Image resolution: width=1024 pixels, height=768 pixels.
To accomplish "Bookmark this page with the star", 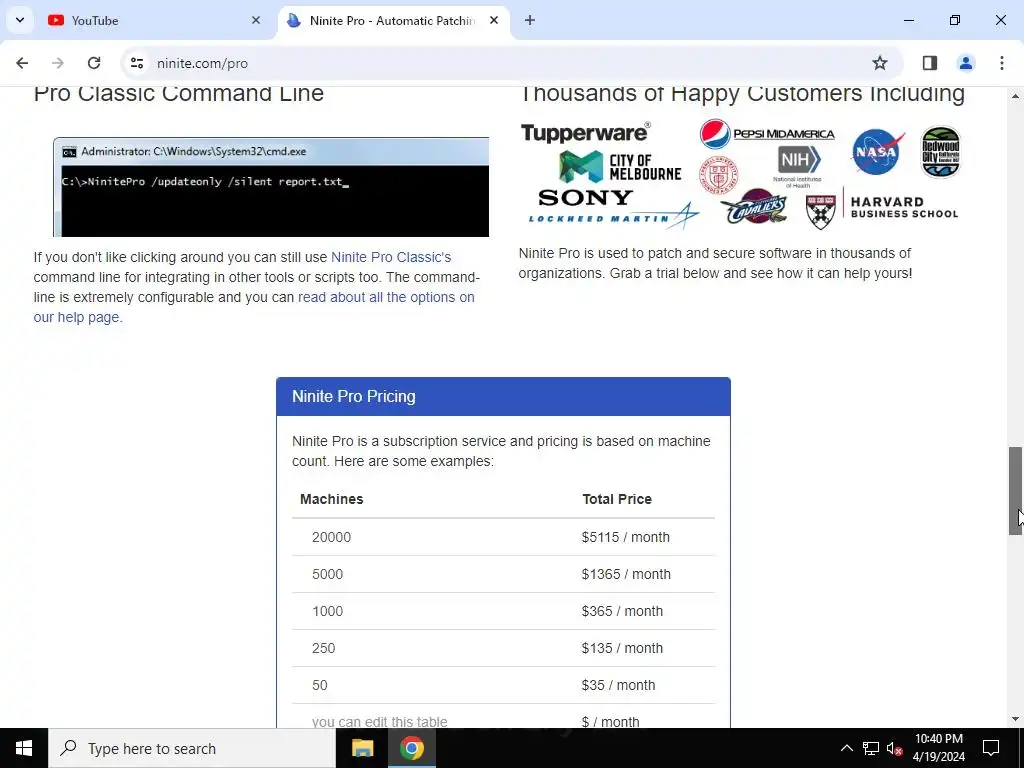I will pyautogui.click(x=880, y=63).
